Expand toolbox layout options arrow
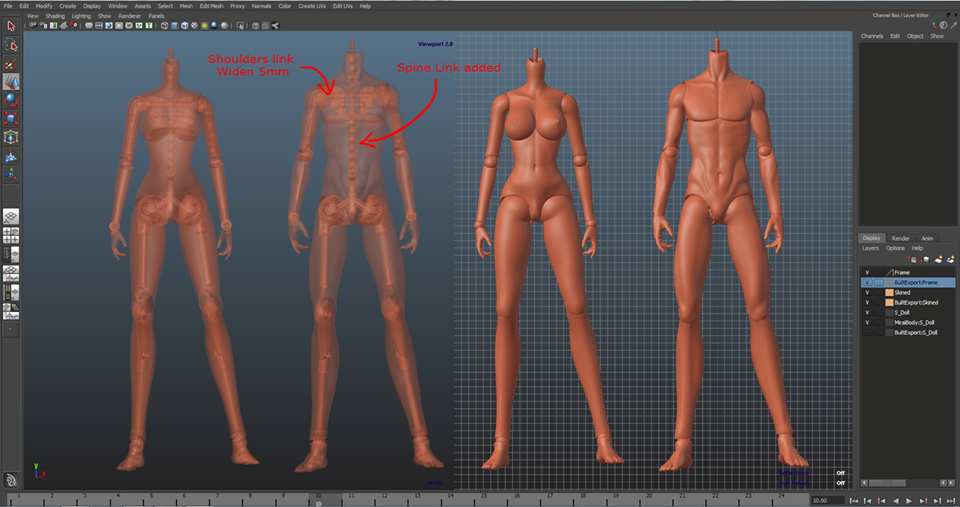 pos(10,329)
